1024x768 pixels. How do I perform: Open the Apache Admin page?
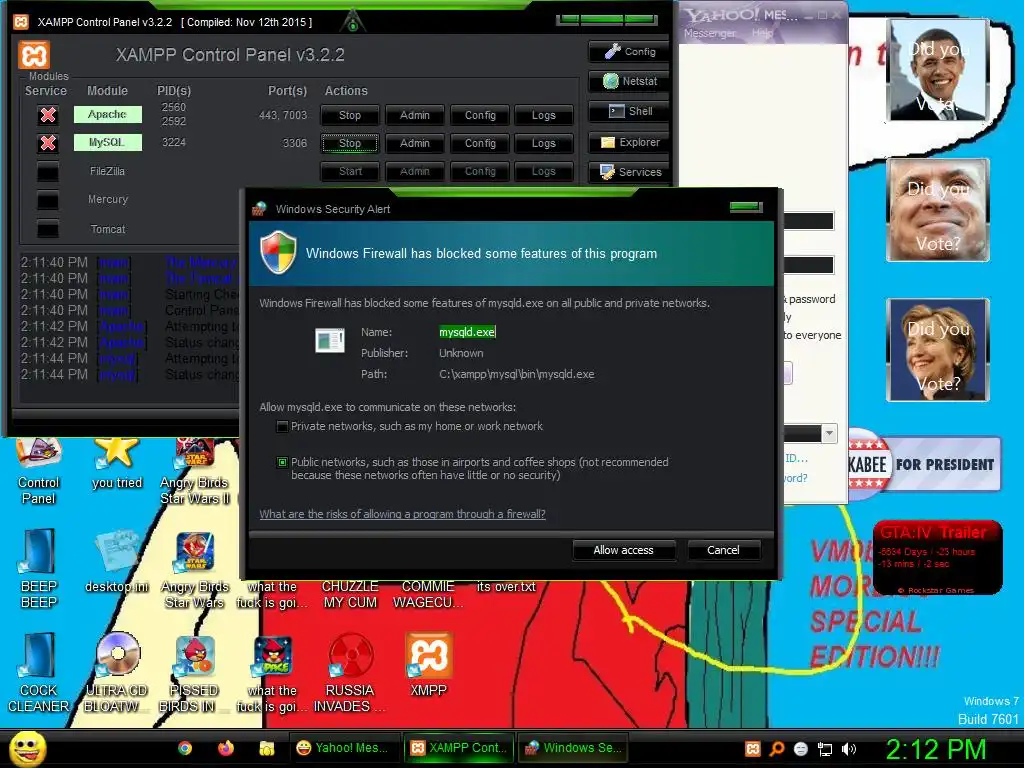click(415, 115)
